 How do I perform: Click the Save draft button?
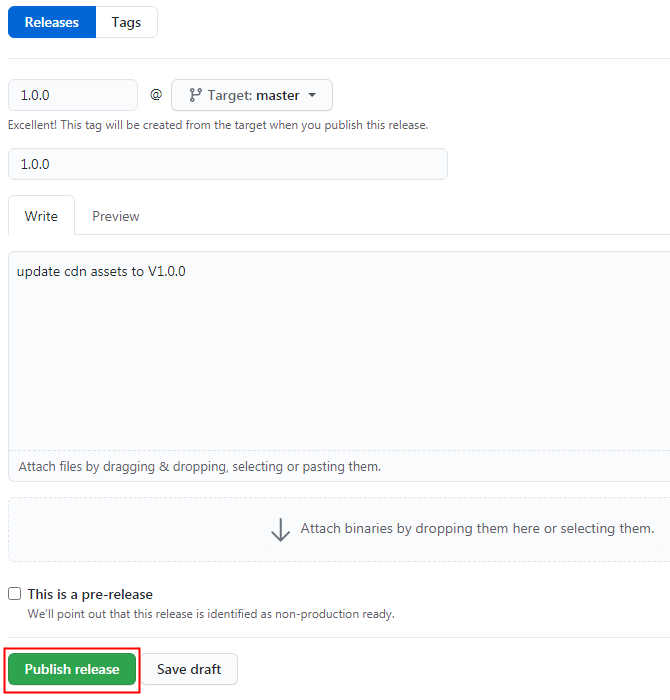point(189,670)
